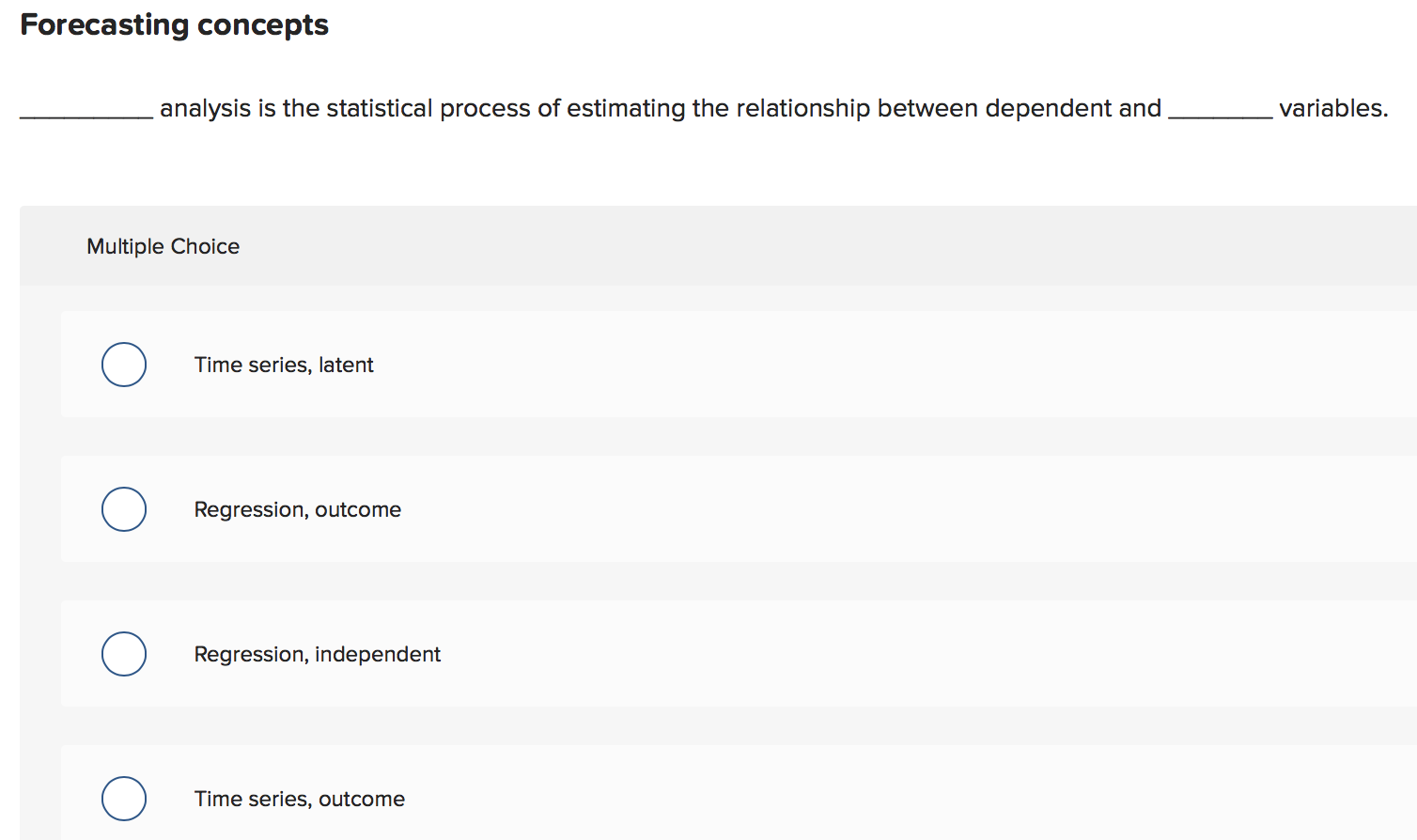This screenshot has width=1417, height=840.
Task: Click the 'Regression, independent' answer text
Action: pos(318,654)
